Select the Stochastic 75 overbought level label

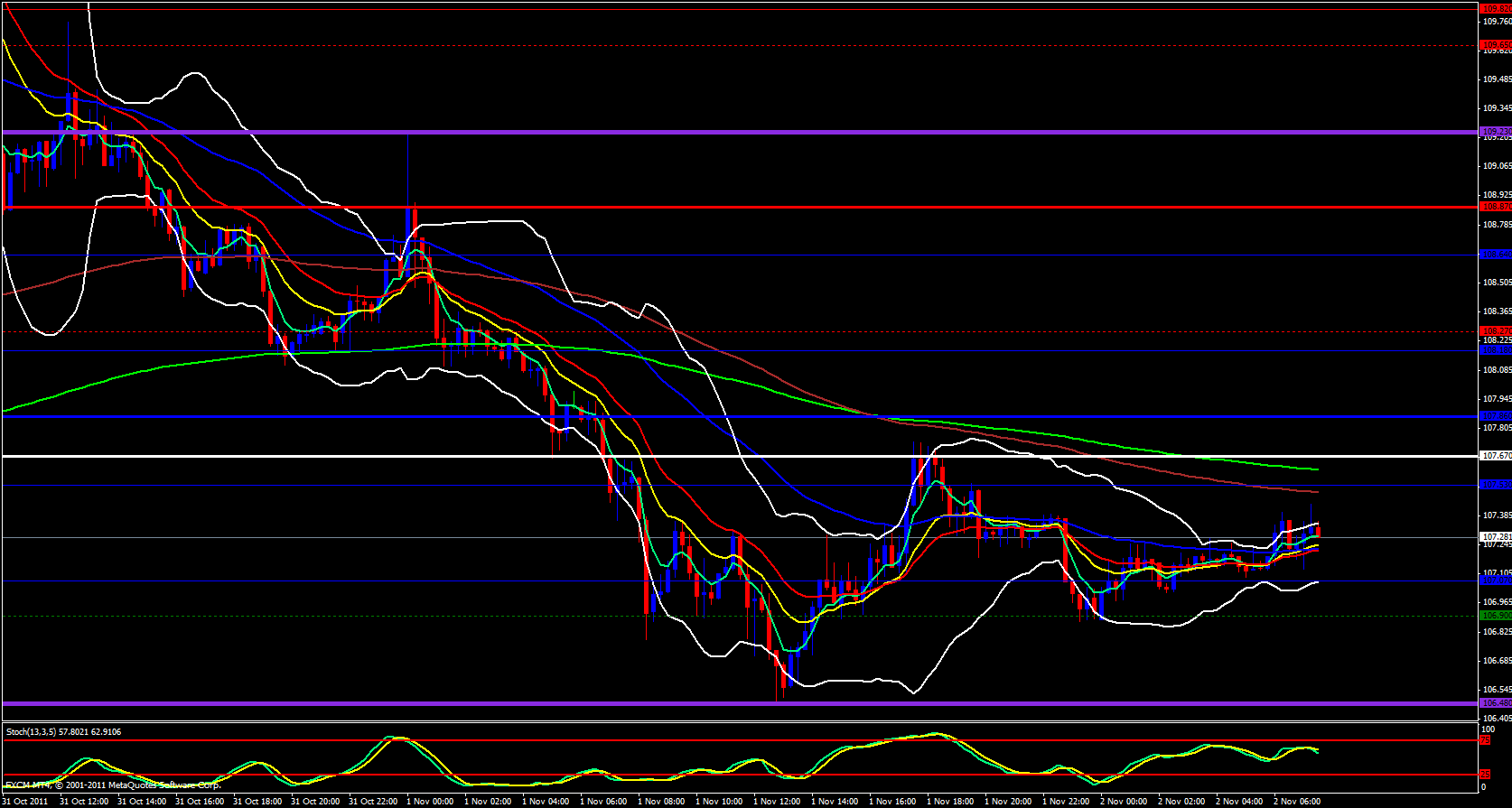1484,740
